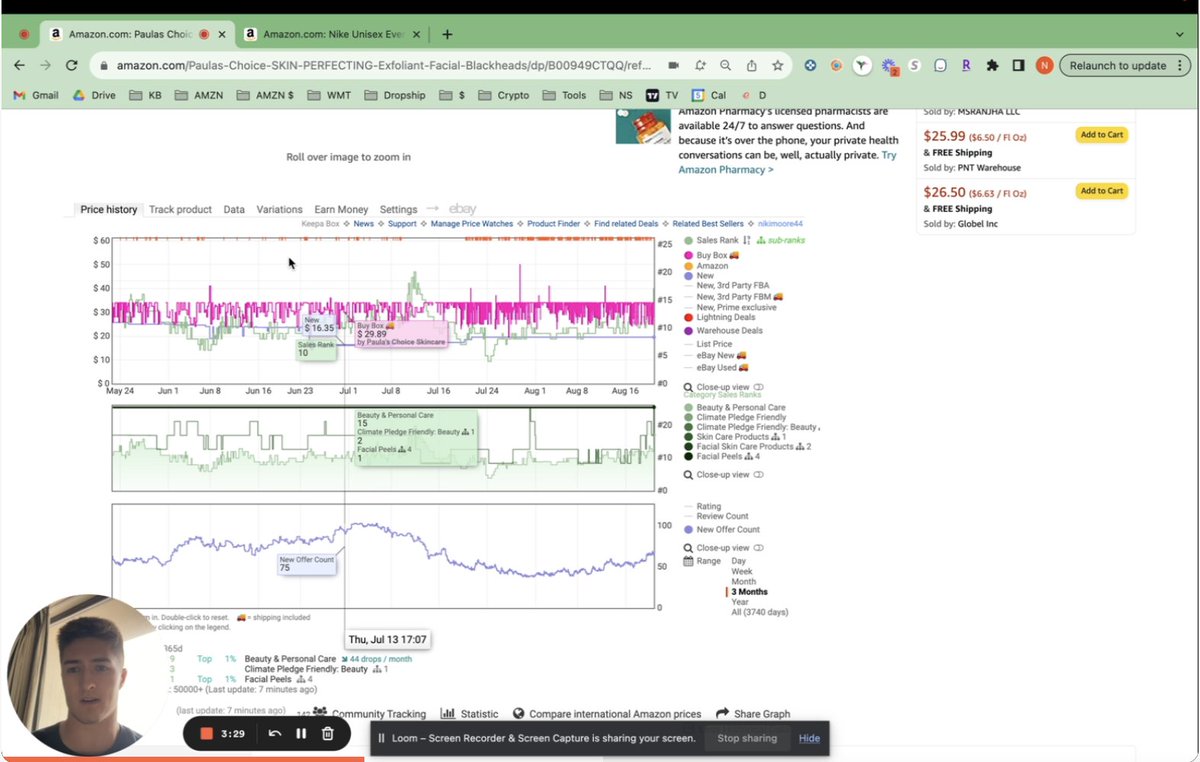Open the Keepa Settings tab
Screen dimensions: 1200x762
click(398, 209)
